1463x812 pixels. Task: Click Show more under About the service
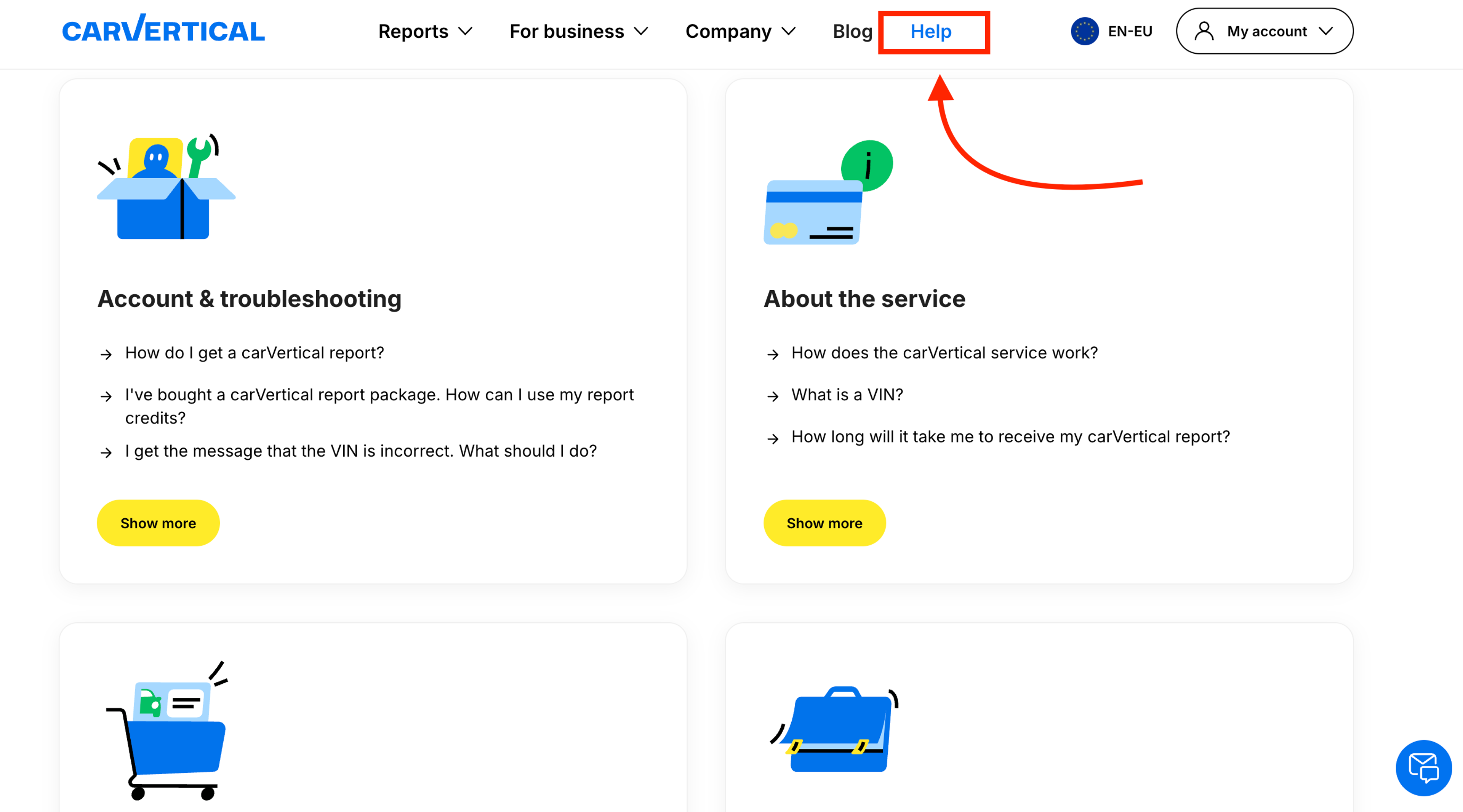tap(824, 523)
